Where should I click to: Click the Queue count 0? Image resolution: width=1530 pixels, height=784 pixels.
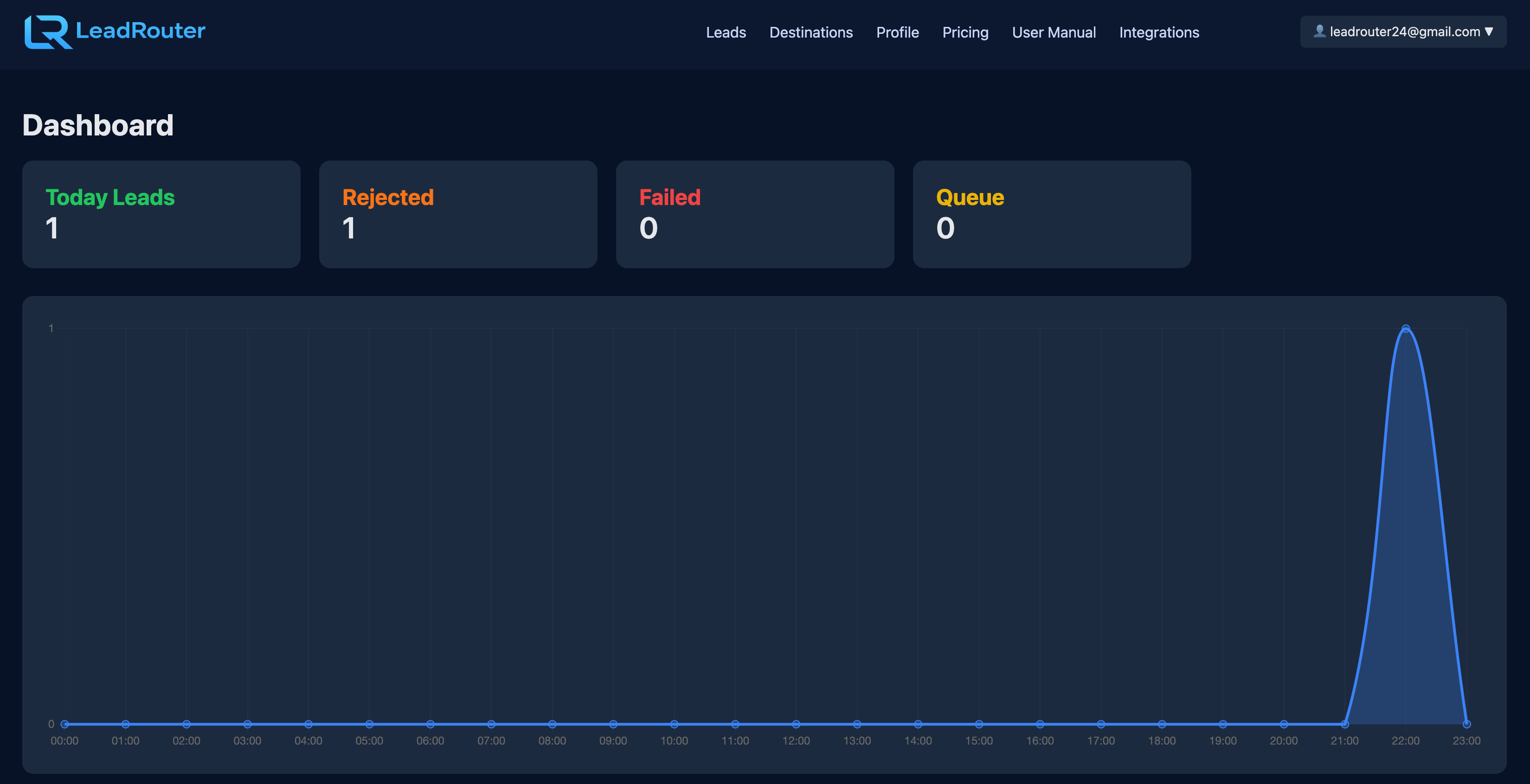[945, 228]
